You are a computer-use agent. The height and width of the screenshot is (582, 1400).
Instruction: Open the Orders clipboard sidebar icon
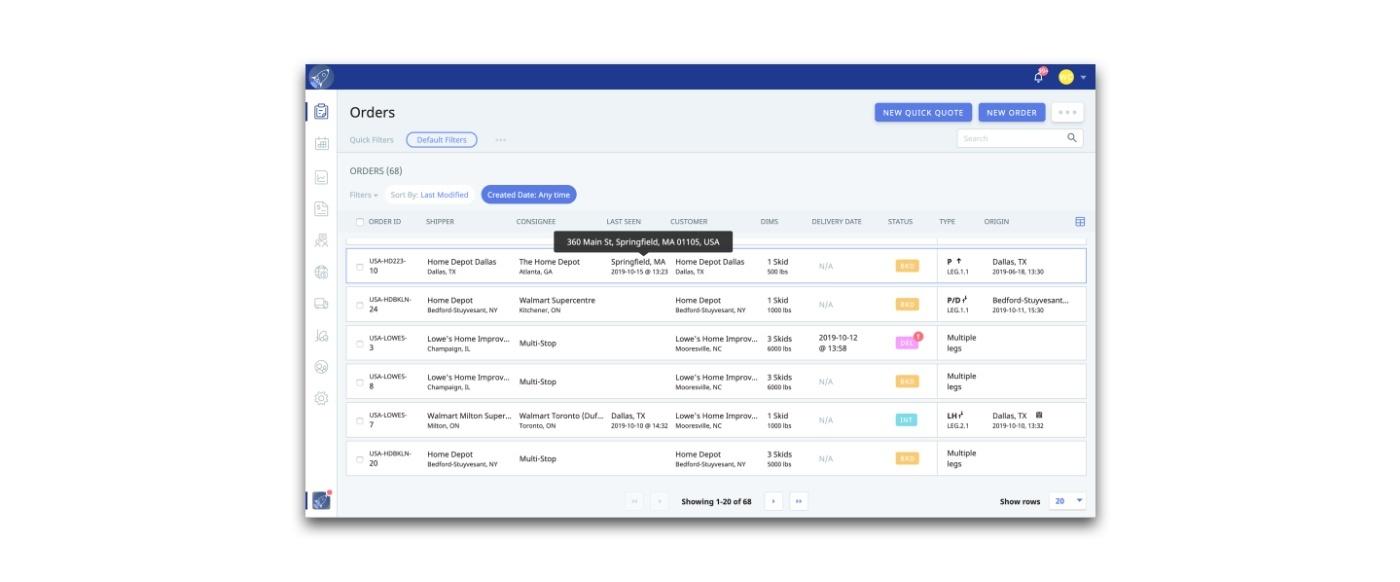click(321, 111)
